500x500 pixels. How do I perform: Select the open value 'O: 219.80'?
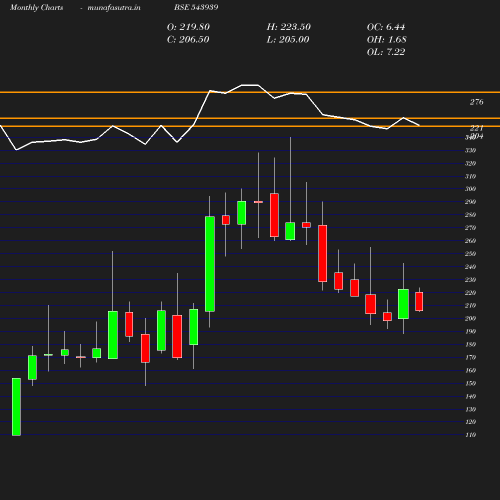[188, 27]
